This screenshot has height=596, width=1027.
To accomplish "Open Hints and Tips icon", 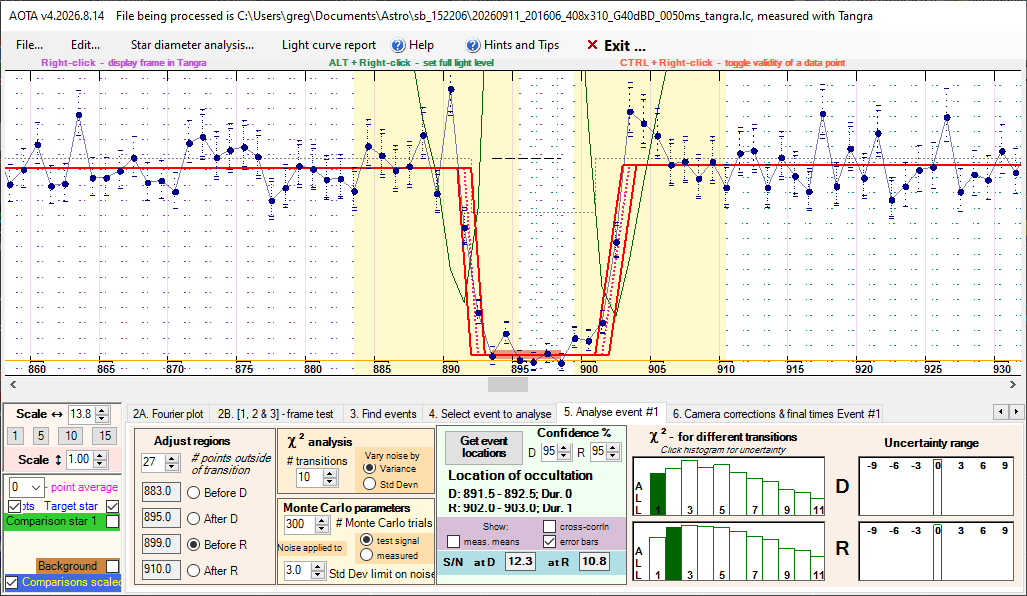I will (x=473, y=45).
